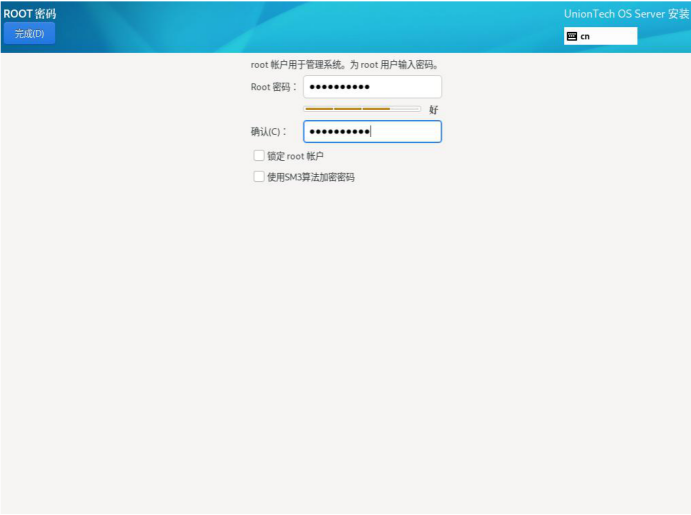Image resolution: width=691 pixels, height=515 pixels.
Task: Open the cn keyboard layout selector
Action: 600,36
